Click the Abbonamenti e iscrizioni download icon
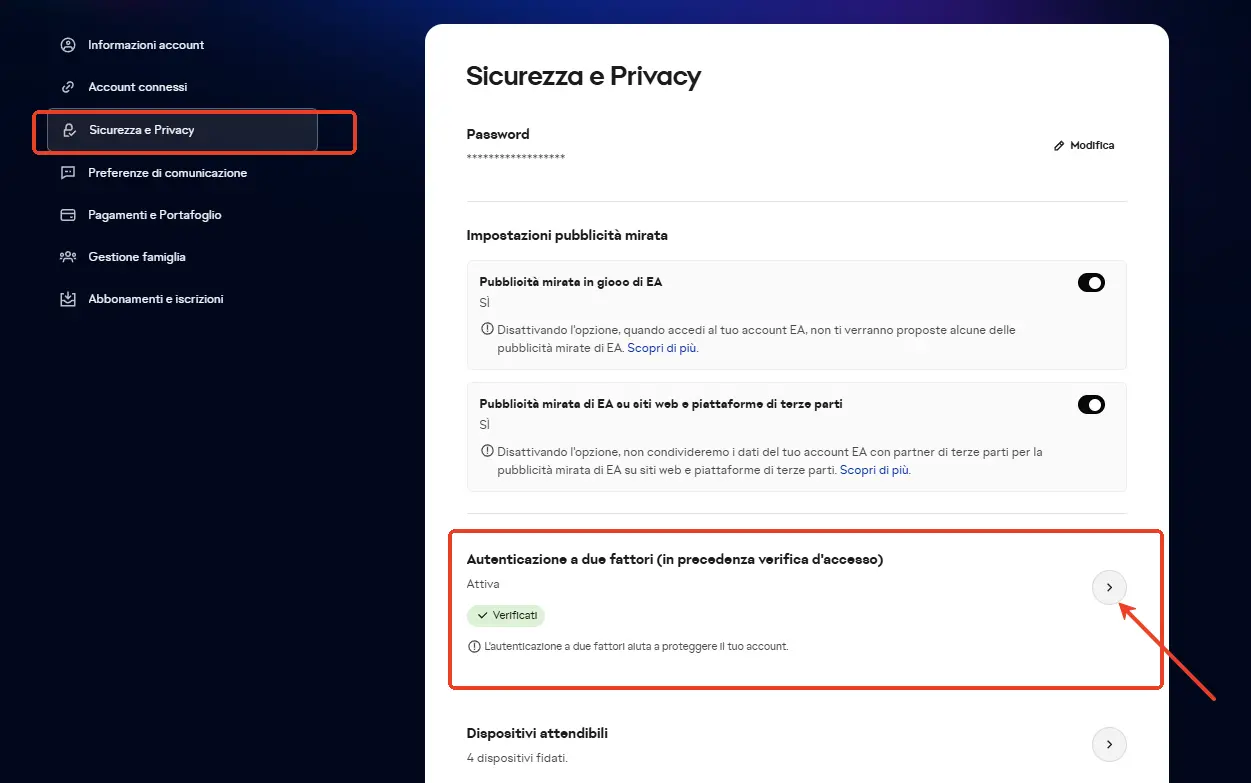This screenshot has height=783, width=1251. click(x=68, y=299)
